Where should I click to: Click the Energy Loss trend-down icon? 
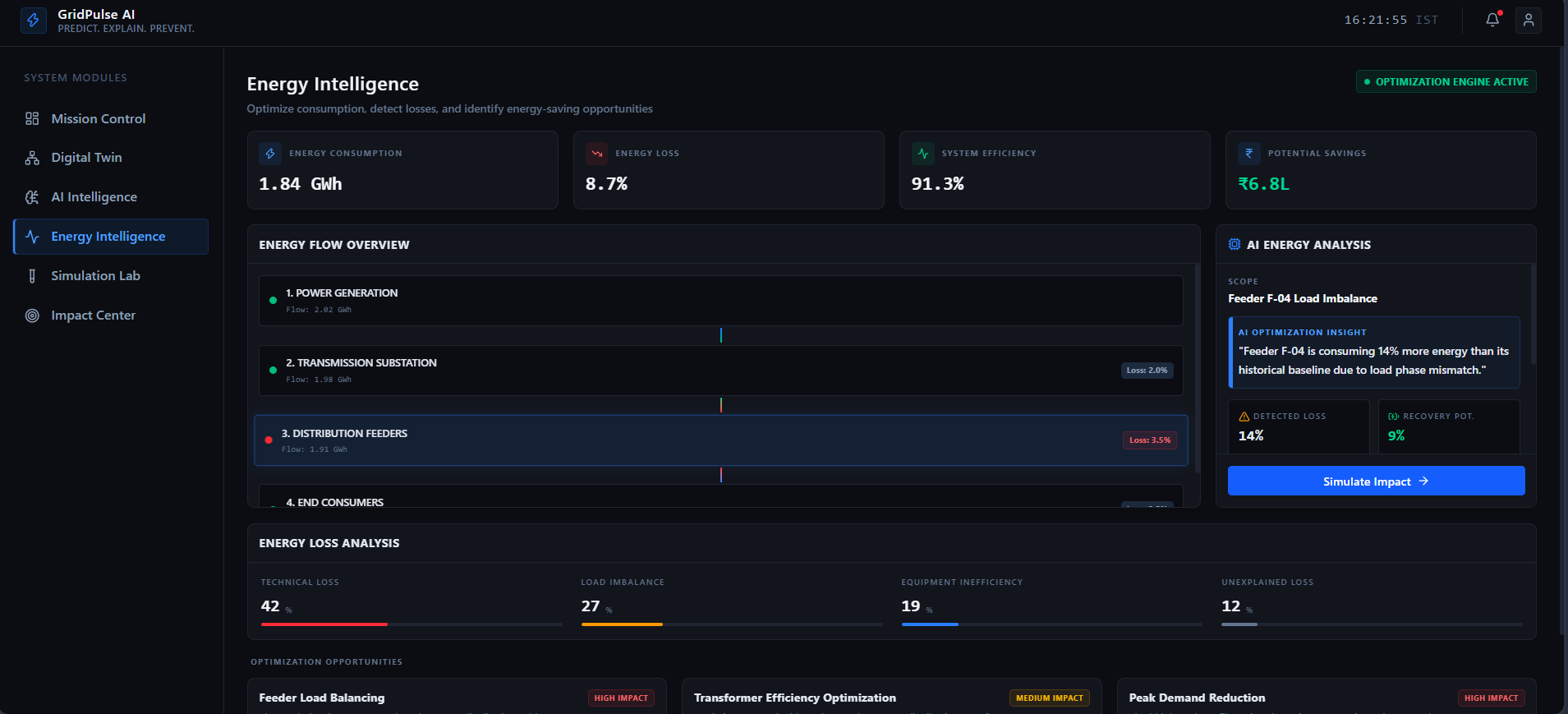click(x=596, y=154)
